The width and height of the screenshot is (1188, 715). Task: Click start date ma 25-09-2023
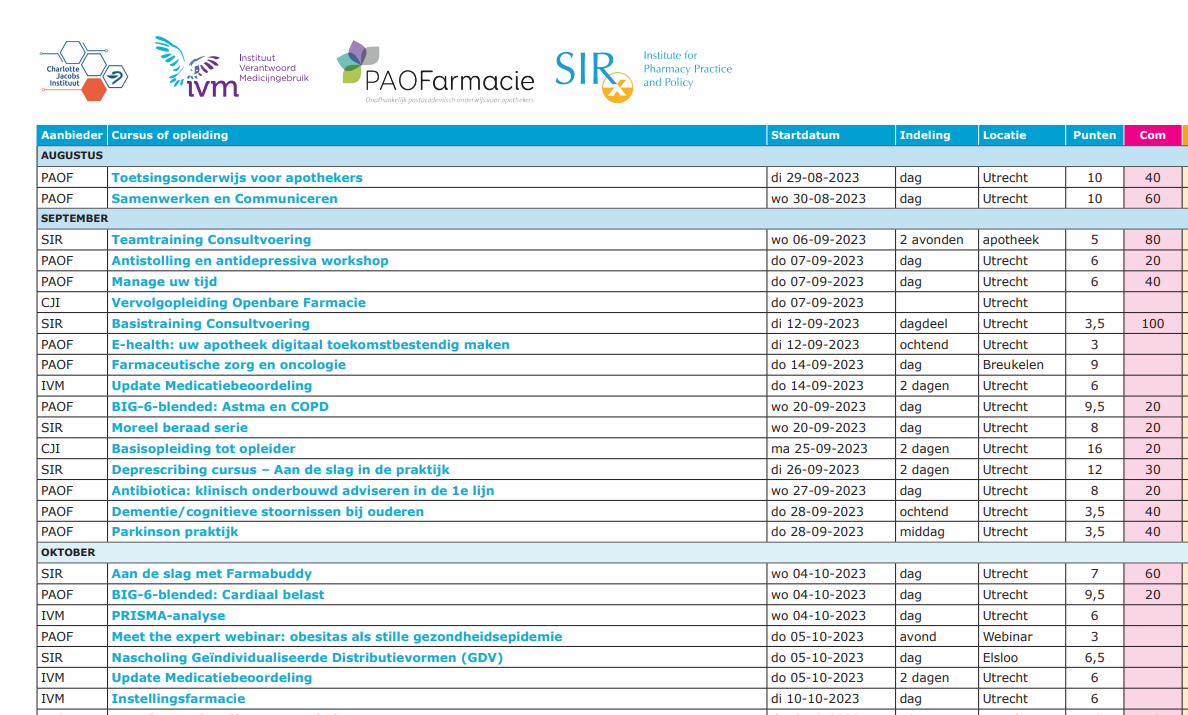[819, 449]
